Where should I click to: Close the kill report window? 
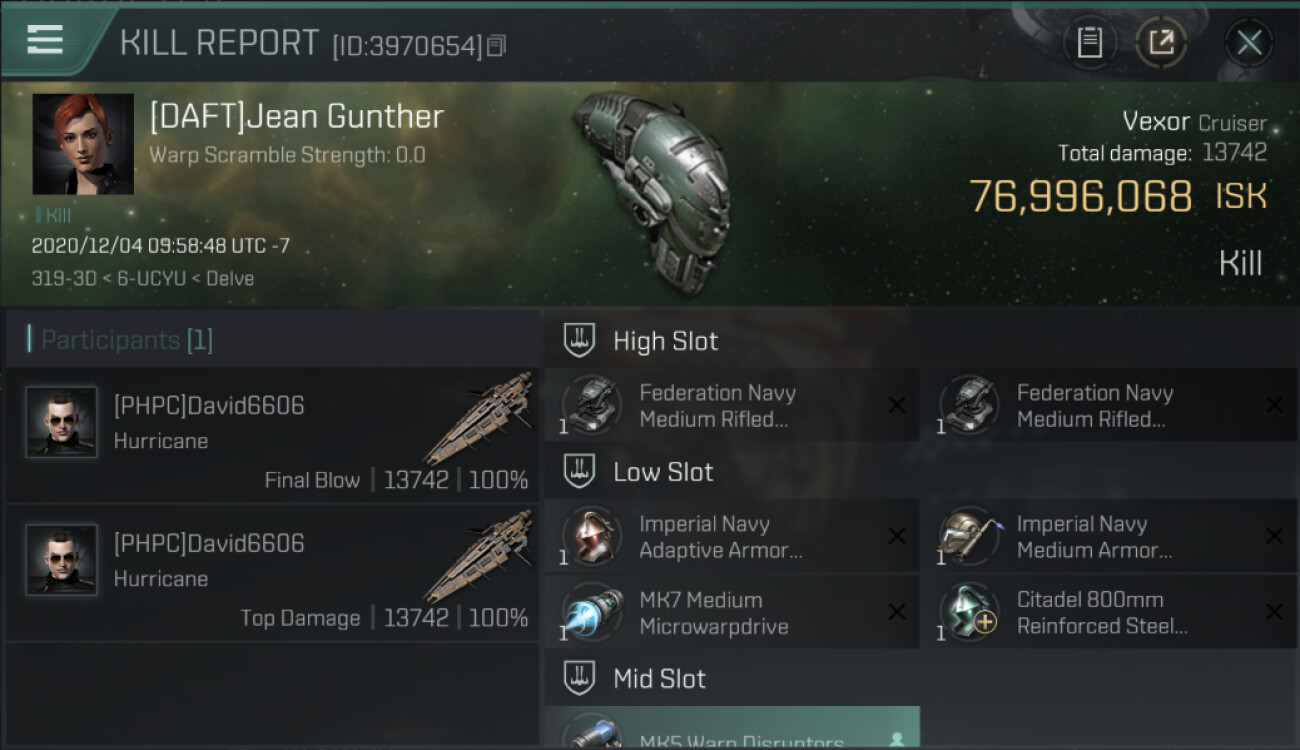(1249, 43)
